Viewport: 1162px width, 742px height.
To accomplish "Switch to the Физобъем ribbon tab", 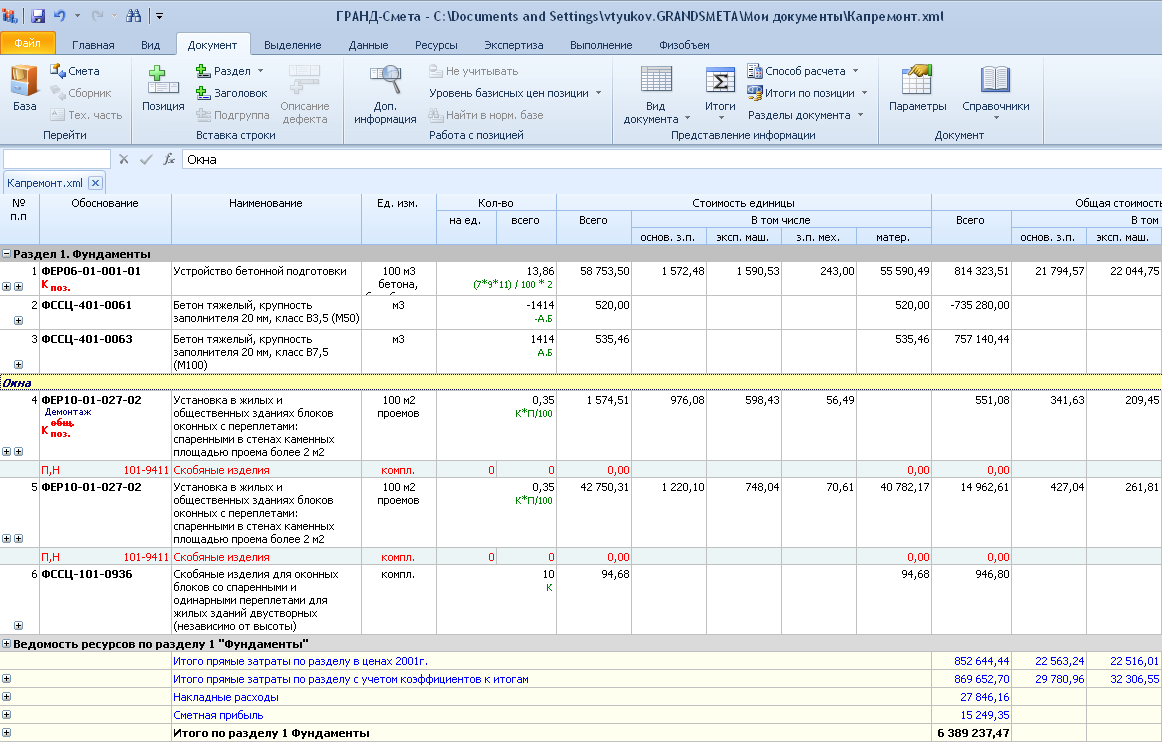I will [684, 45].
